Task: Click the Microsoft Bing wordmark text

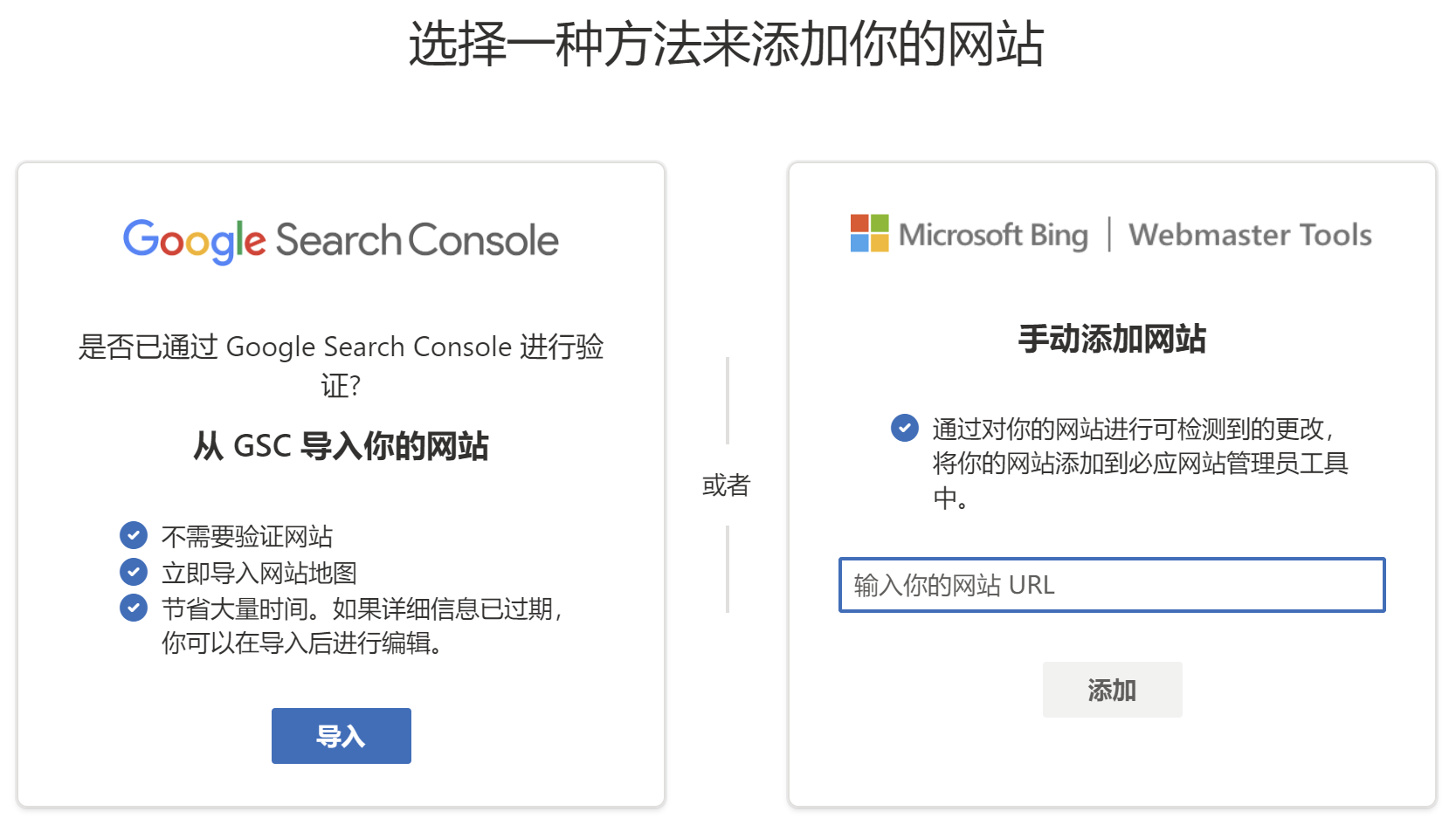Action: coord(993,234)
